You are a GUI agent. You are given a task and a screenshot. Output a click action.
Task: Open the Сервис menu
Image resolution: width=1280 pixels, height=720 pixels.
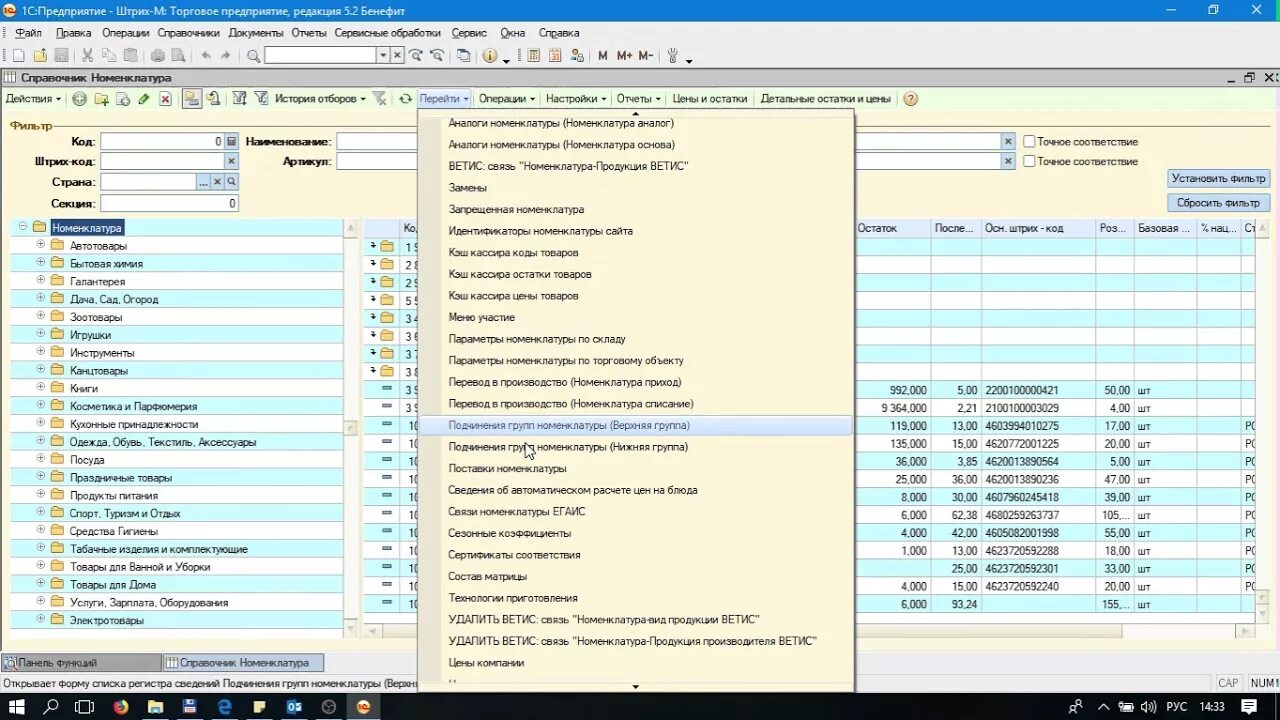469,33
